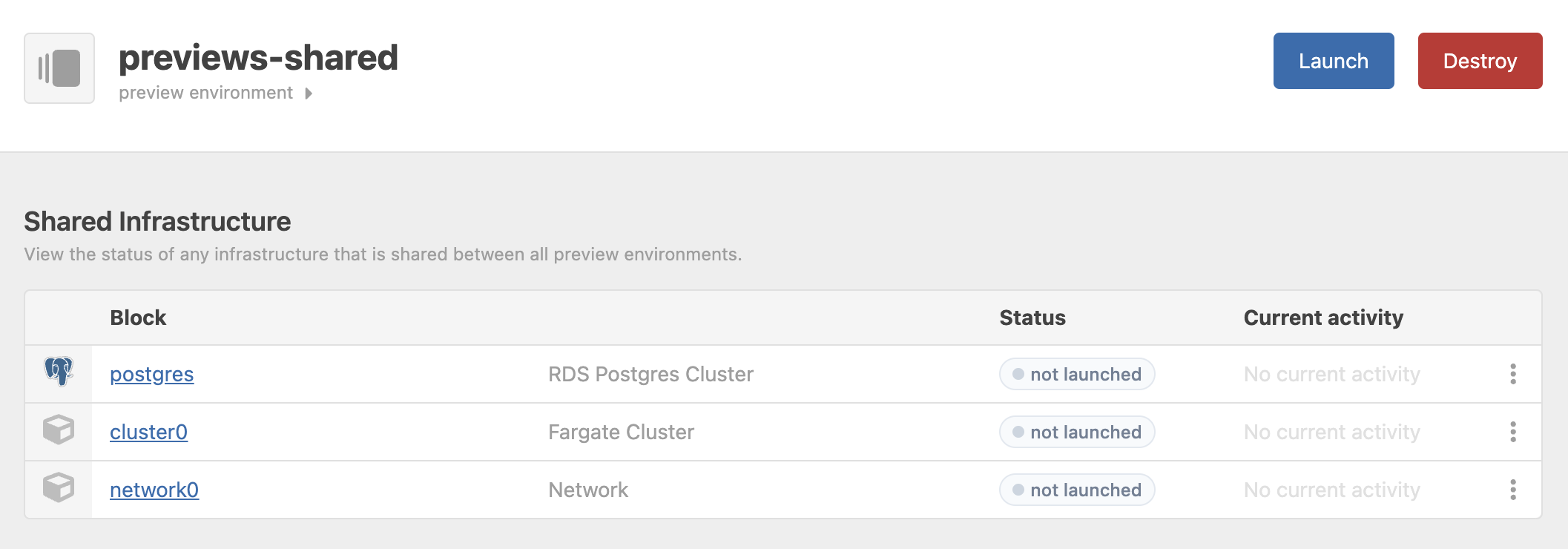1568x549 pixels.
Task: Click the Current activity column header
Action: [x=1323, y=318]
